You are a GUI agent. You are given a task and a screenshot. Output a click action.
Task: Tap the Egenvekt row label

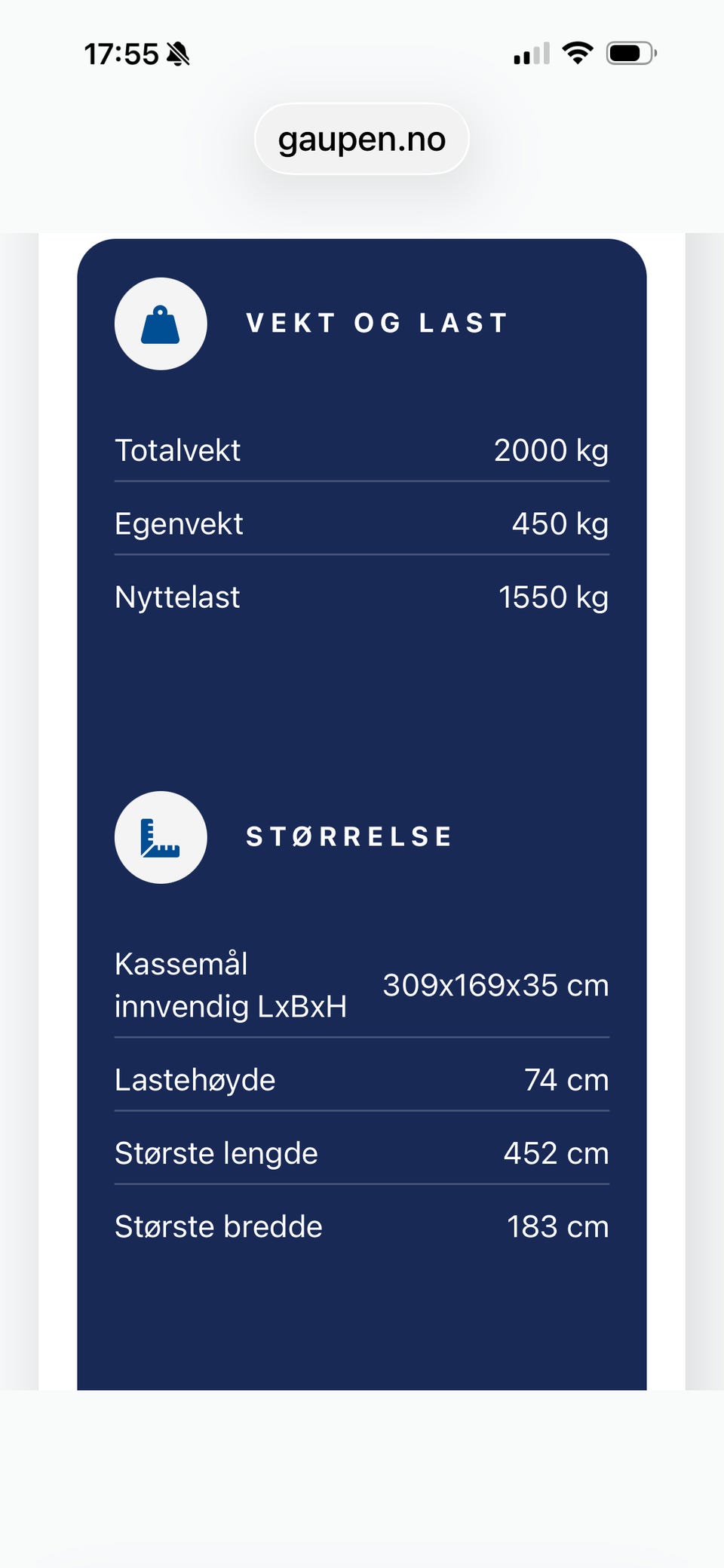click(x=179, y=524)
